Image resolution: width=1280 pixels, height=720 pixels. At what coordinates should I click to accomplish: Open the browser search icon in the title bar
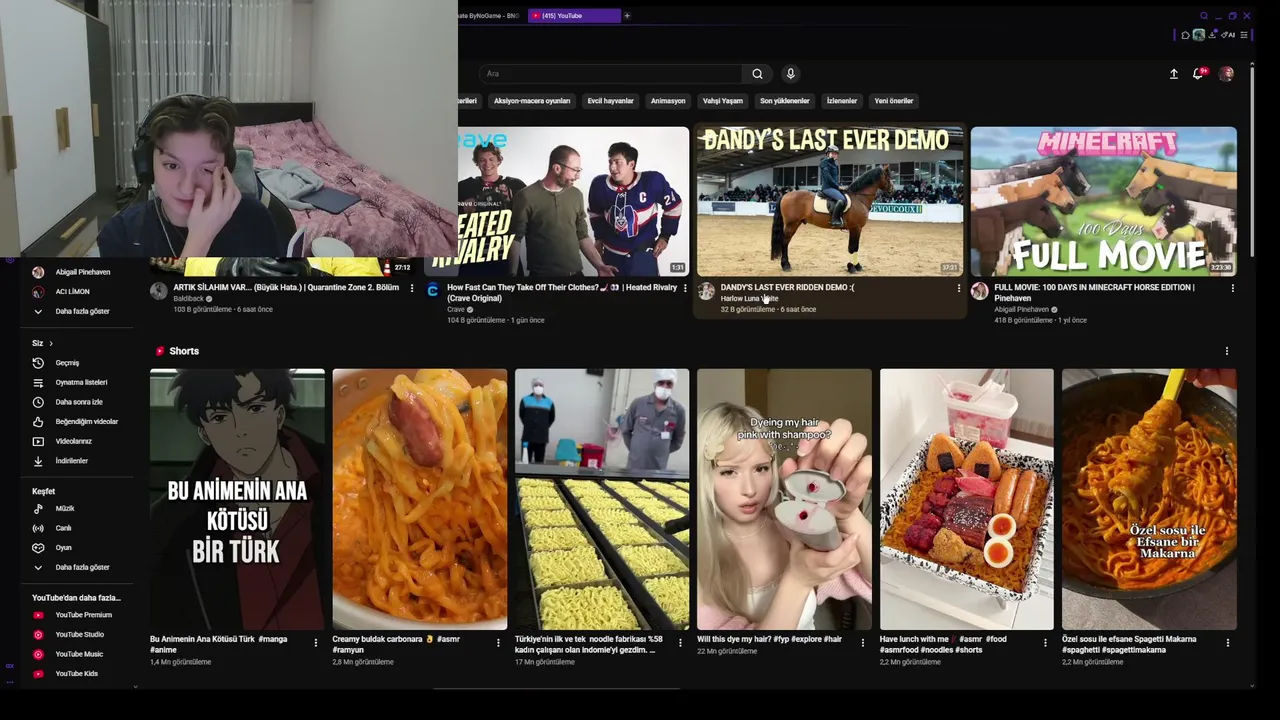(1204, 16)
